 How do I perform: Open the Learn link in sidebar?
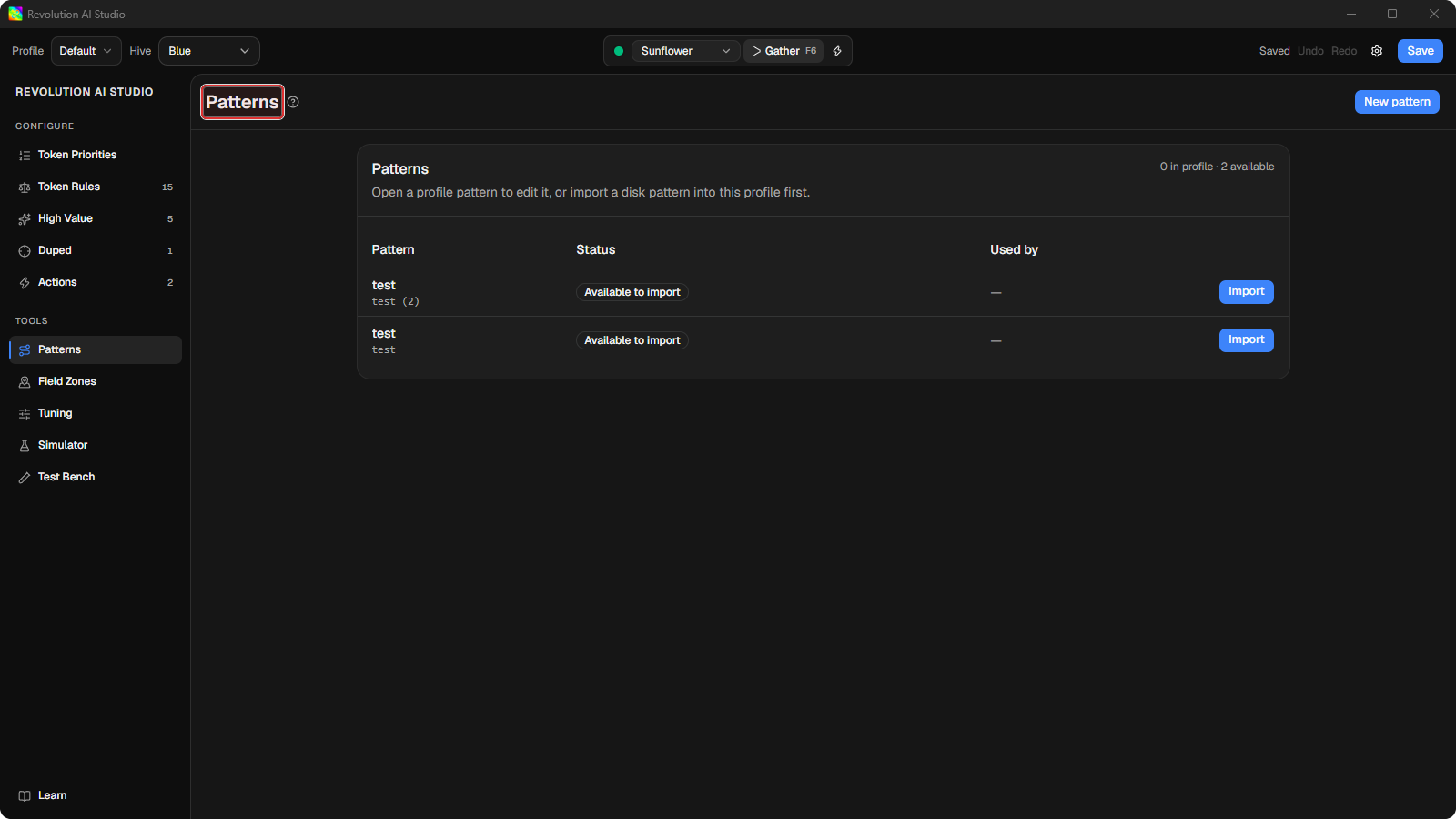pyautogui.click(x=96, y=795)
